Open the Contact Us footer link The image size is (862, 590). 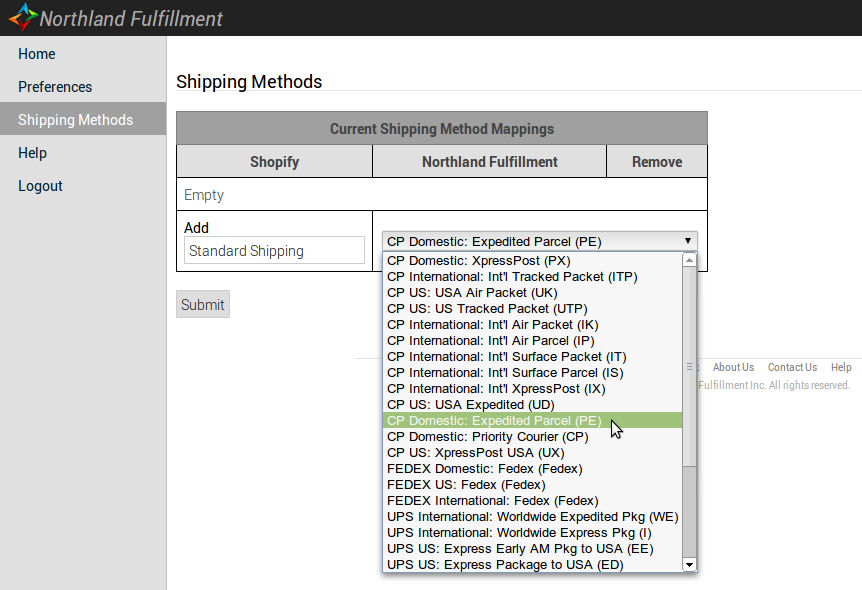click(792, 367)
